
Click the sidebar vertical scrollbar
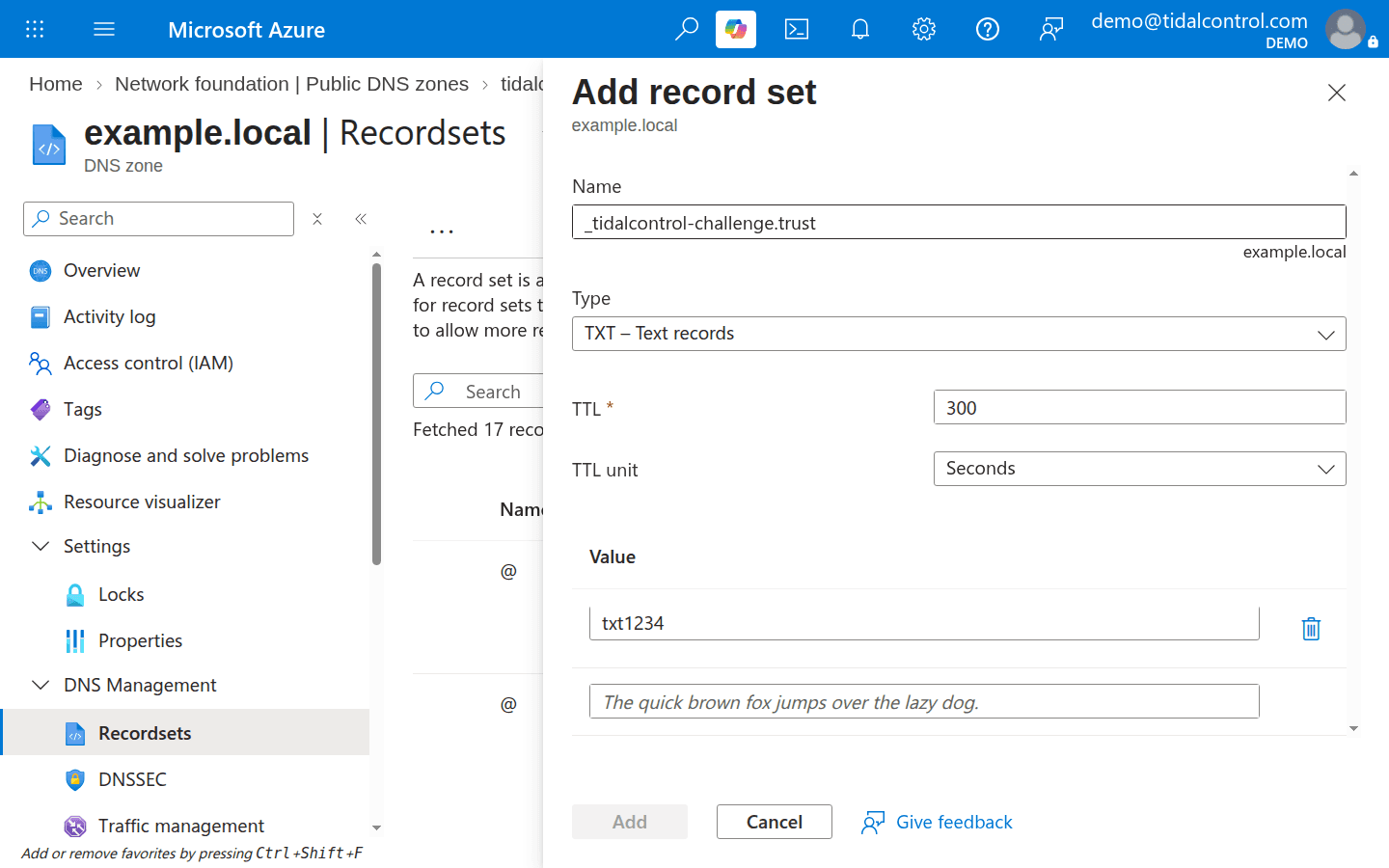click(x=376, y=415)
